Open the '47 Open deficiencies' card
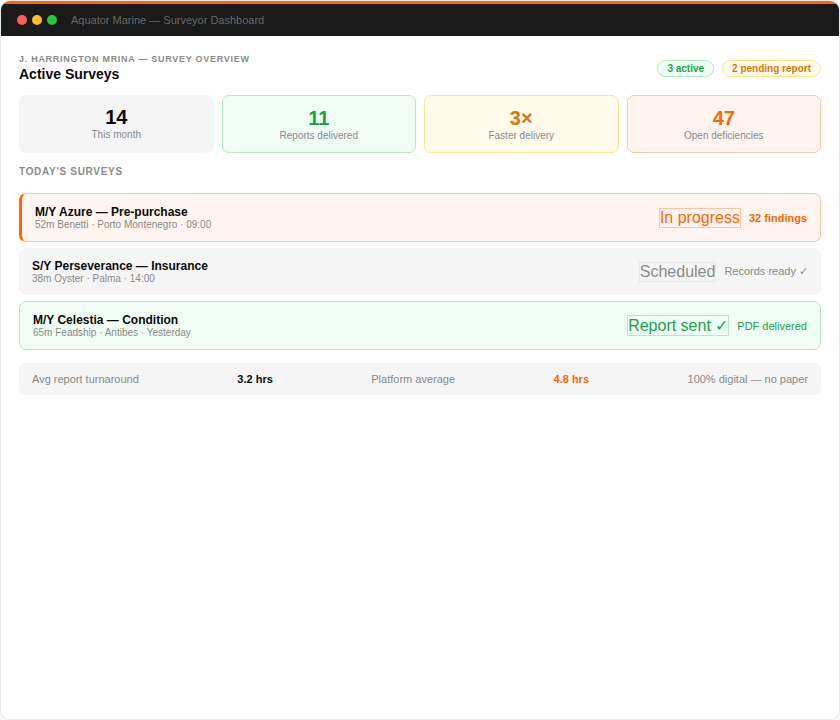 click(724, 124)
